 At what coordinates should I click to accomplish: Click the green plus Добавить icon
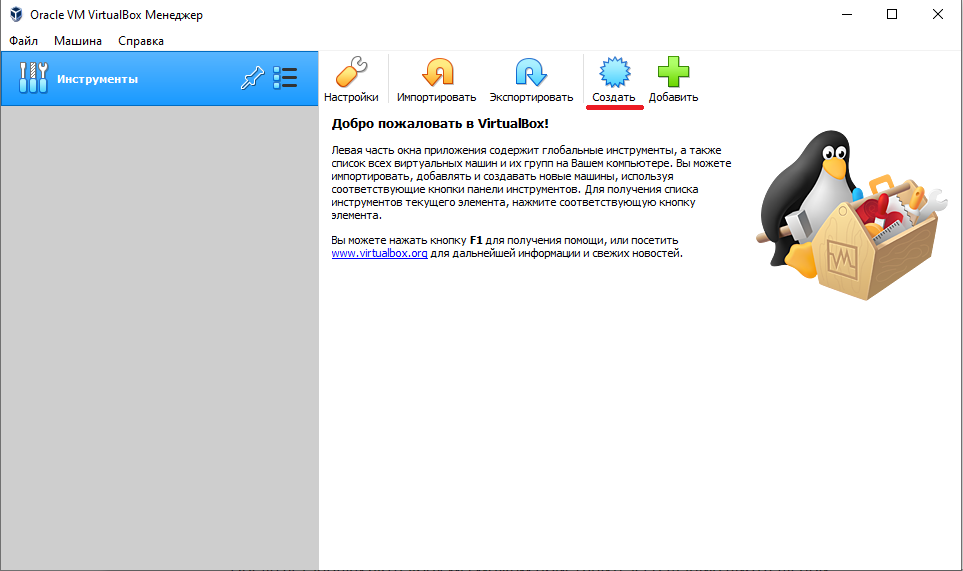pos(673,72)
